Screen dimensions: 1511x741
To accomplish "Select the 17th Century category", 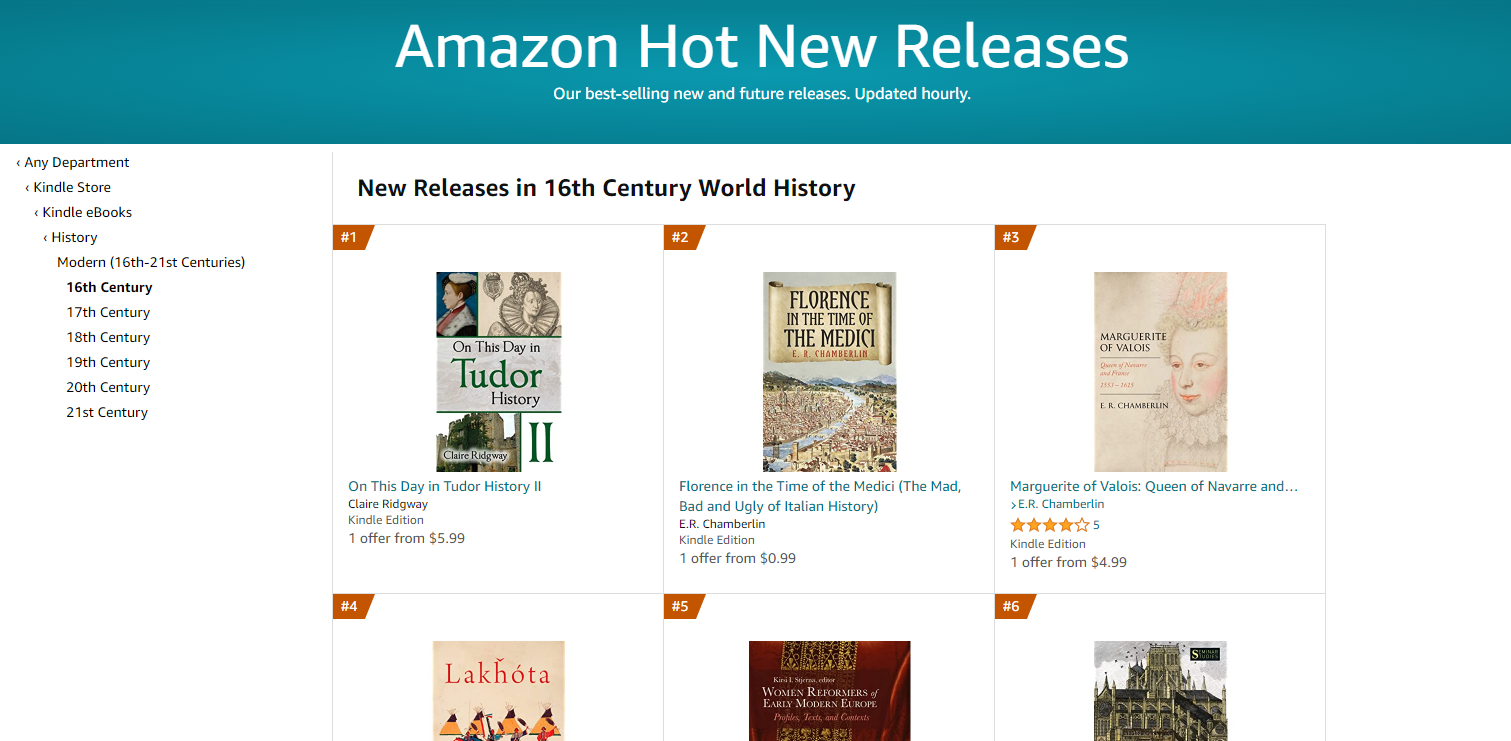I will pos(108,312).
